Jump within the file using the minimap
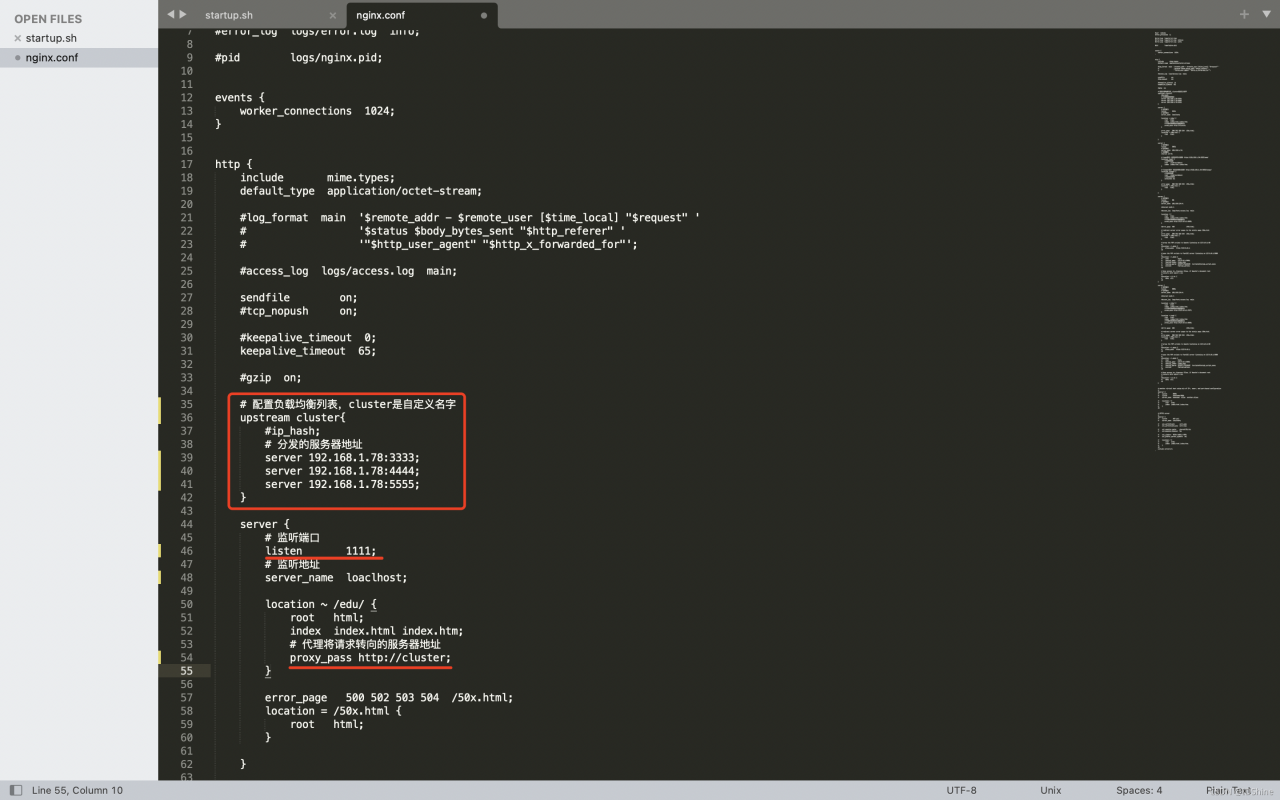This screenshot has width=1280, height=800. click(x=1190, y=240)
